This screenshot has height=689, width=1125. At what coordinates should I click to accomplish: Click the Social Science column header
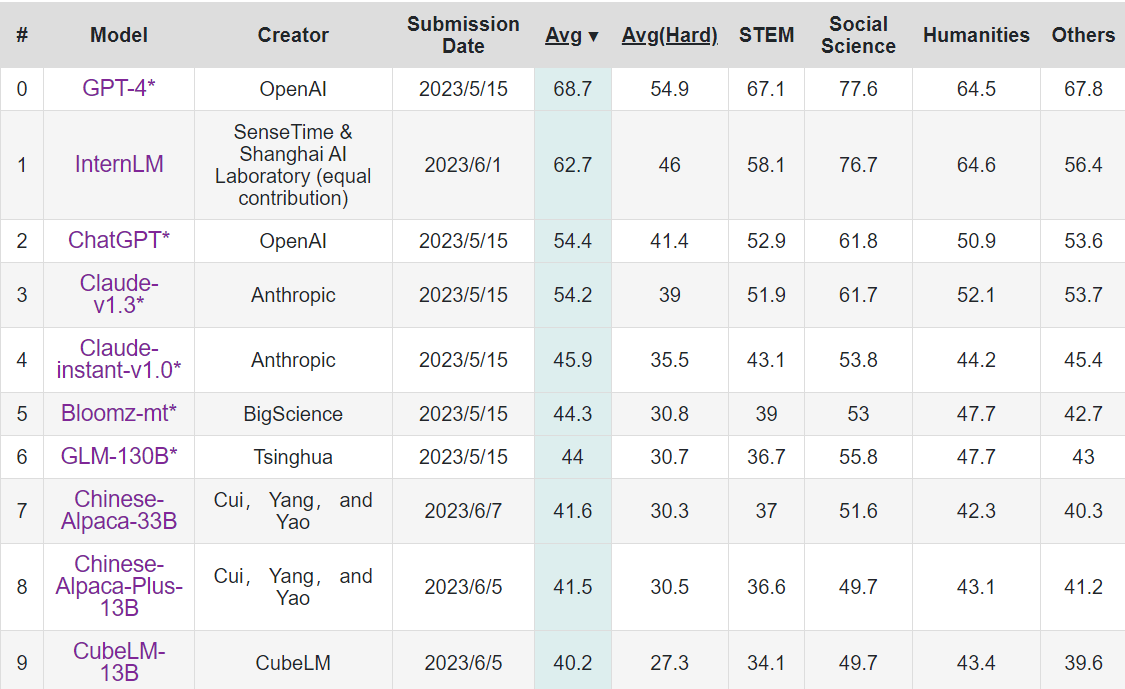click(858, 35)
